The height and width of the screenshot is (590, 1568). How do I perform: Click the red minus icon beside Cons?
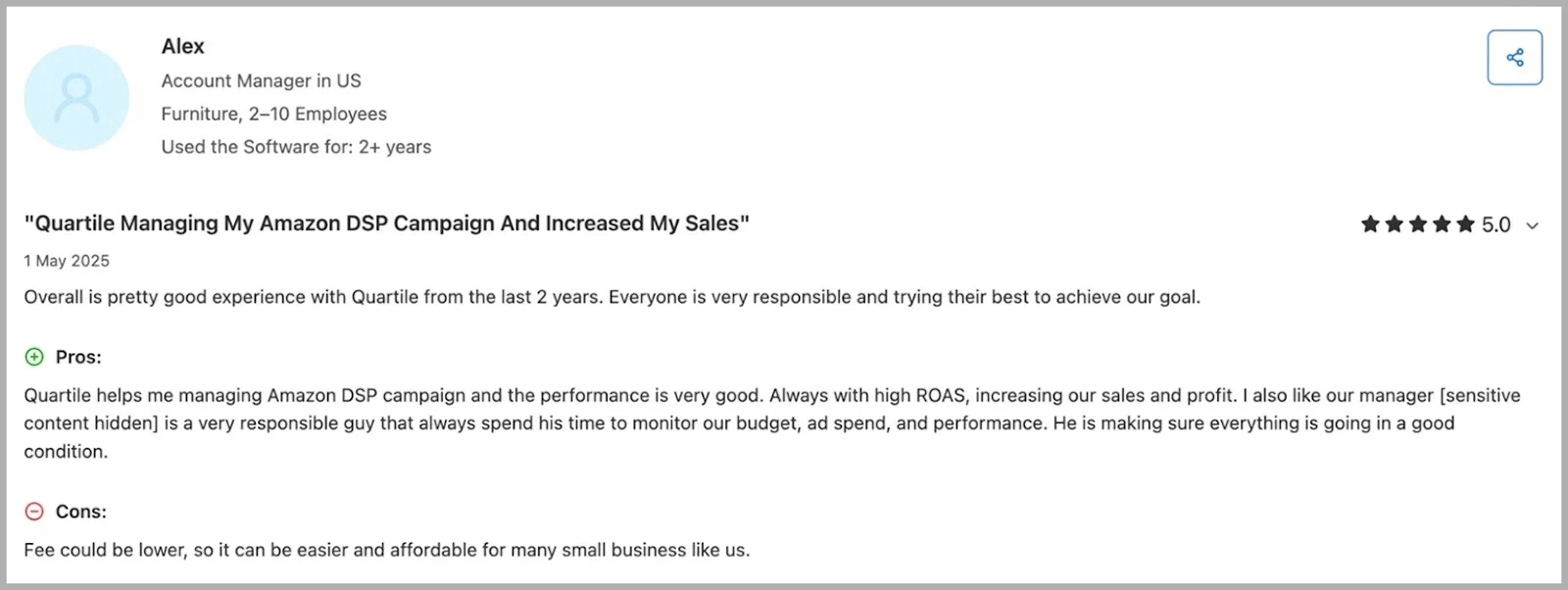[x=35, y=511]
